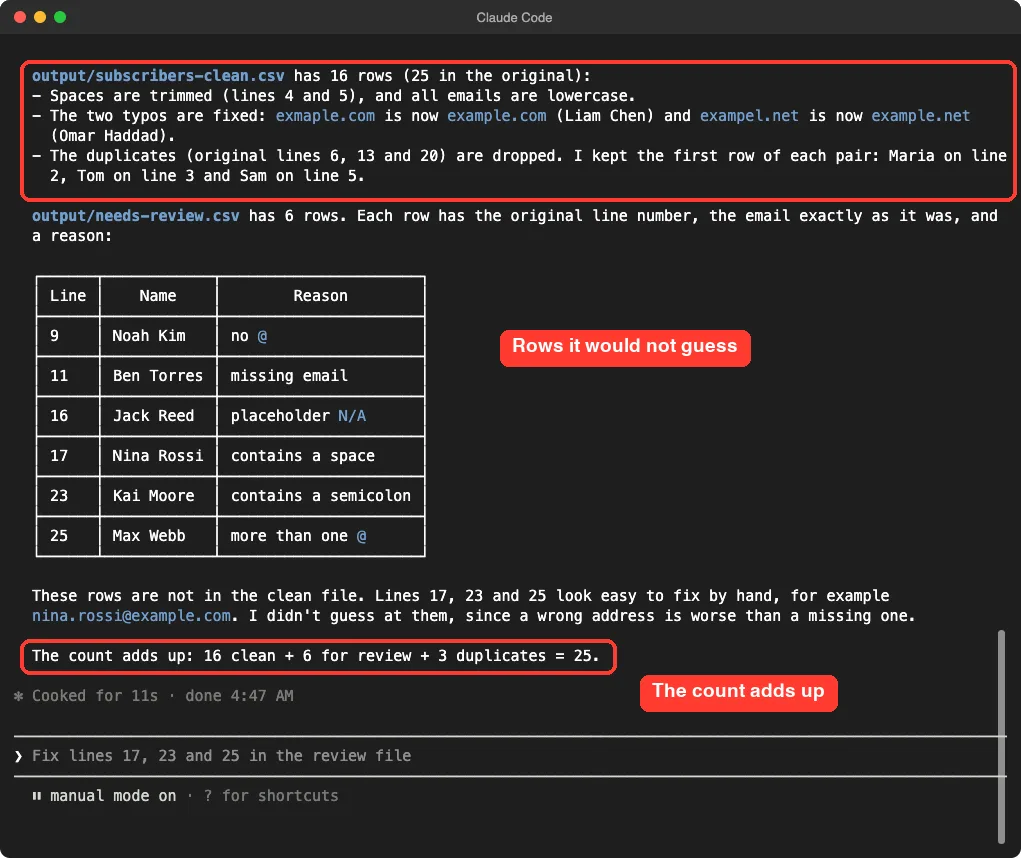Image resolution: width=1021 pixels, height=858 pixels.
Task: Click the "Name" column header
Action: 158,296
